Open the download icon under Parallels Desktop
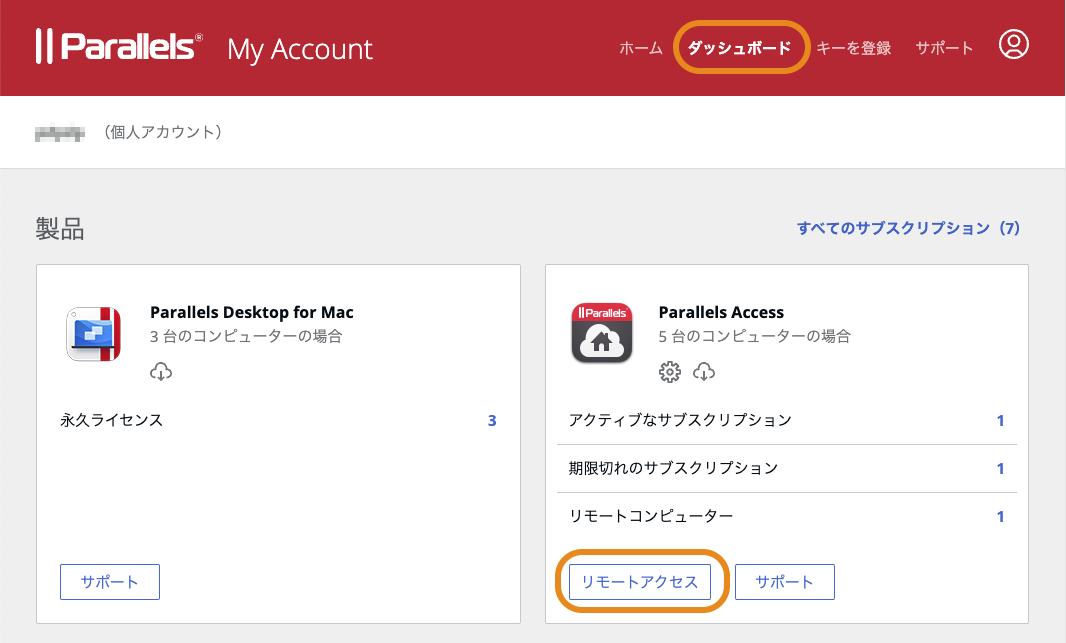This screenshot has height=643, width=1066. pos(161,371)
